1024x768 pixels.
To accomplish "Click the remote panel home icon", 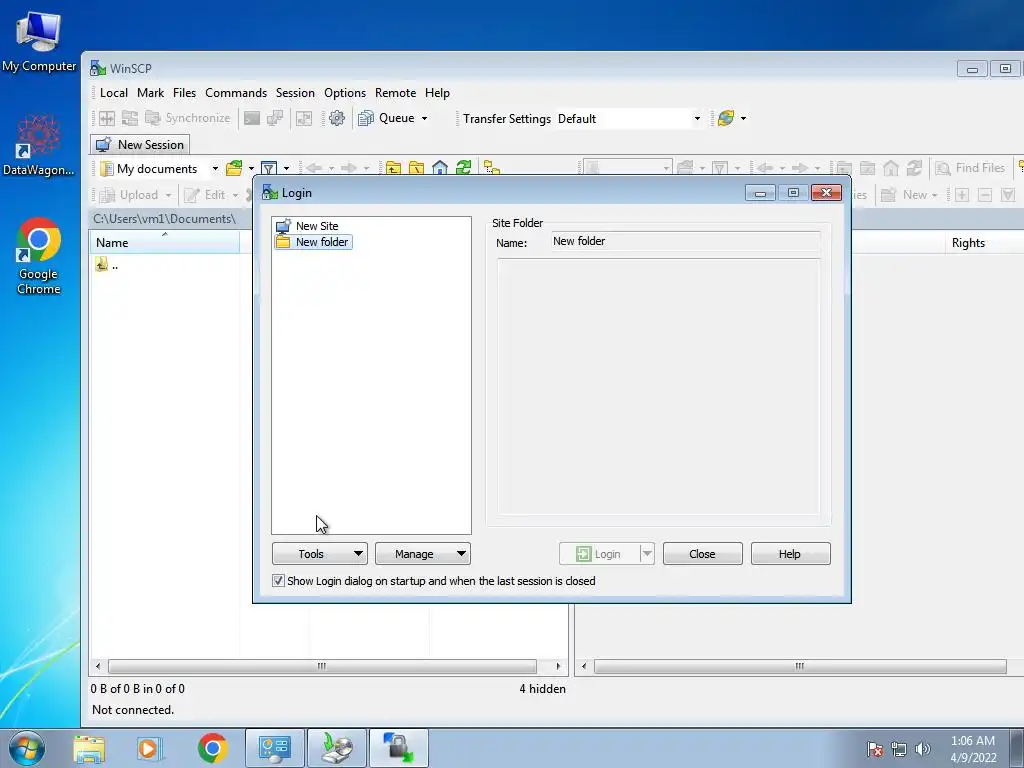I will [891, 168].
